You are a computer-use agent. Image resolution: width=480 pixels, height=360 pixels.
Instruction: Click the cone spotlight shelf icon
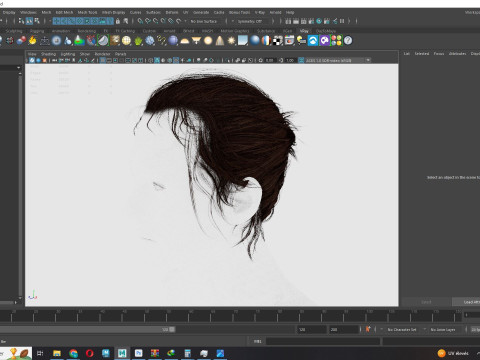[220, 41]
